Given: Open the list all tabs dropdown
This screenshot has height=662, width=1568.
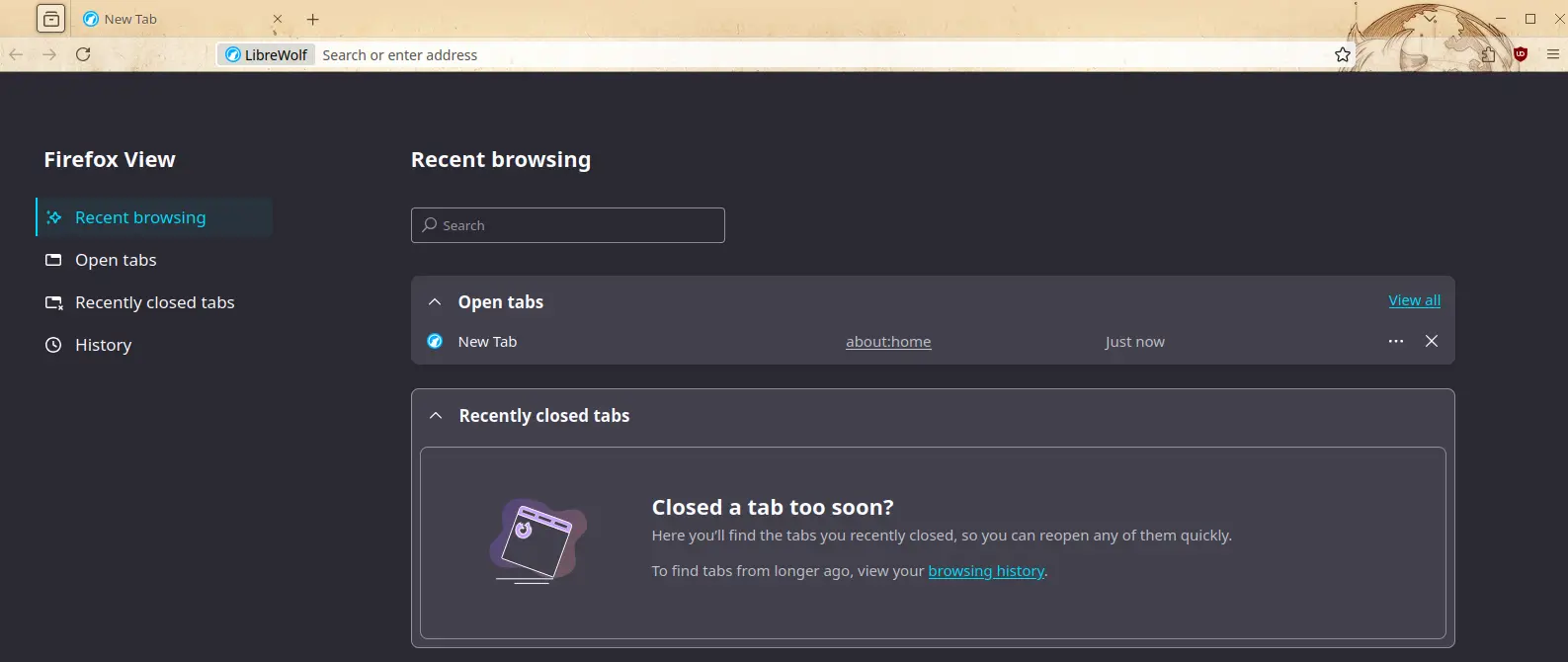Looking at the screenshot, I should 1430,19.
